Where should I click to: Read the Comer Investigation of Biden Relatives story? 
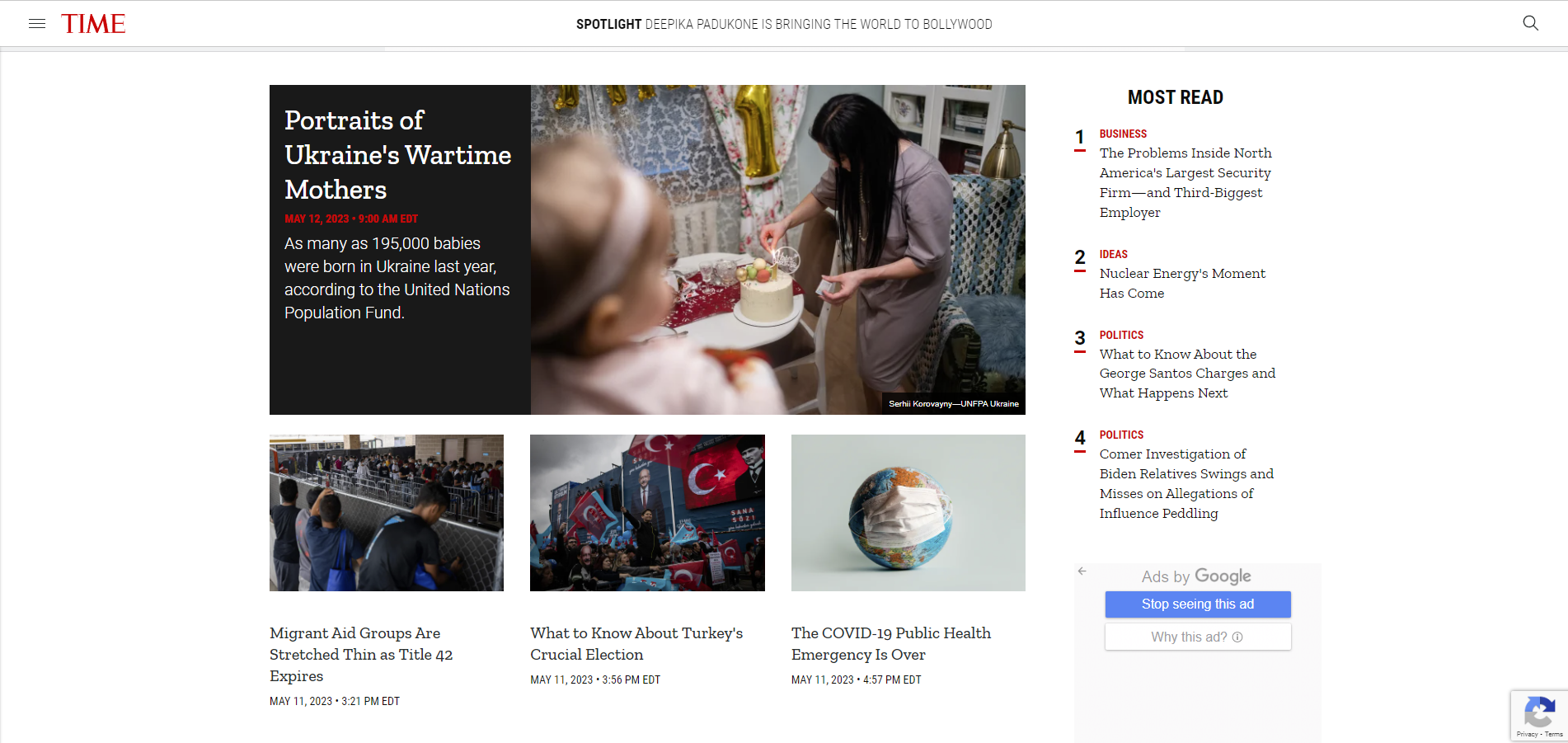tap(1186, 483)
